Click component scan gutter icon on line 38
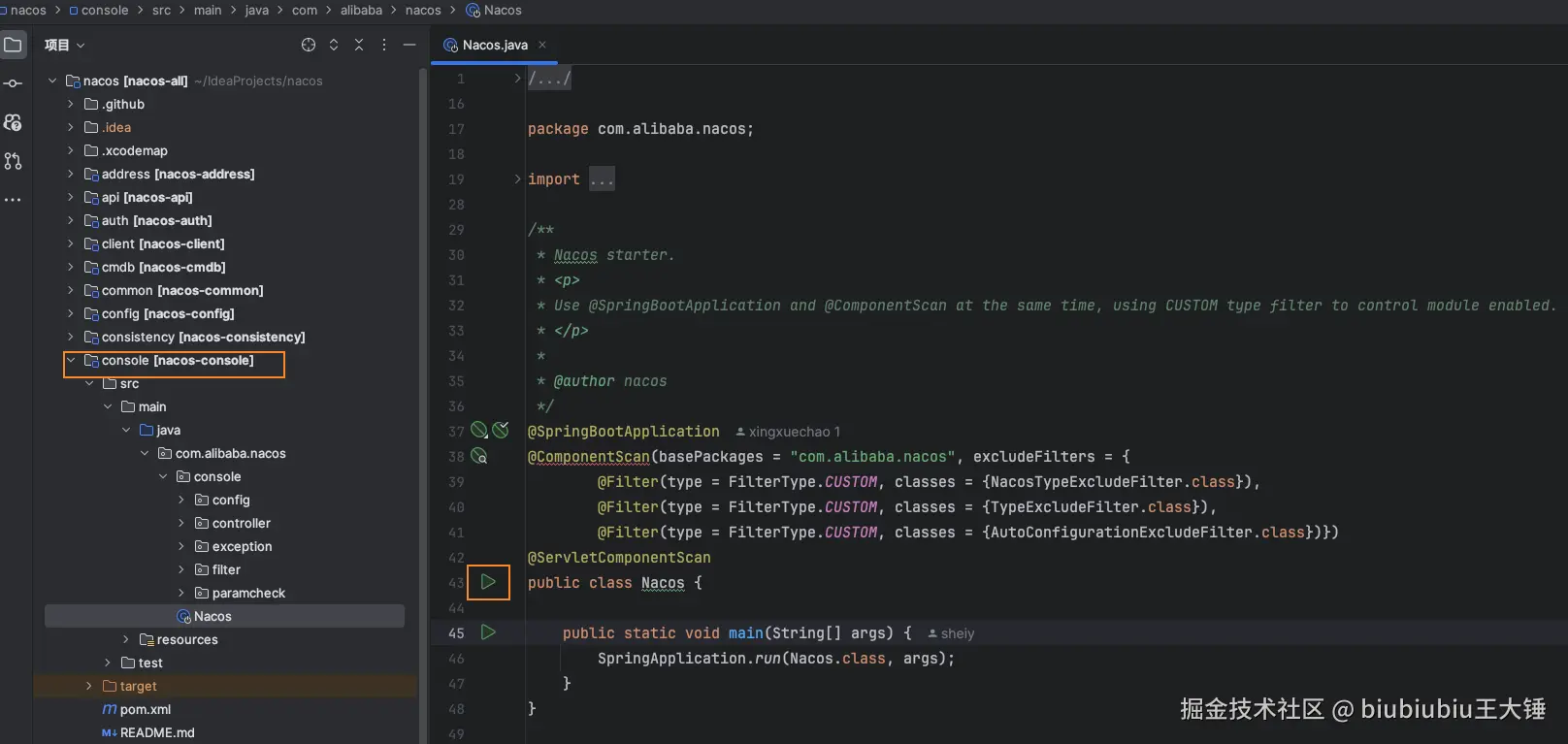Screen dimensions: 1568x744 479,456
